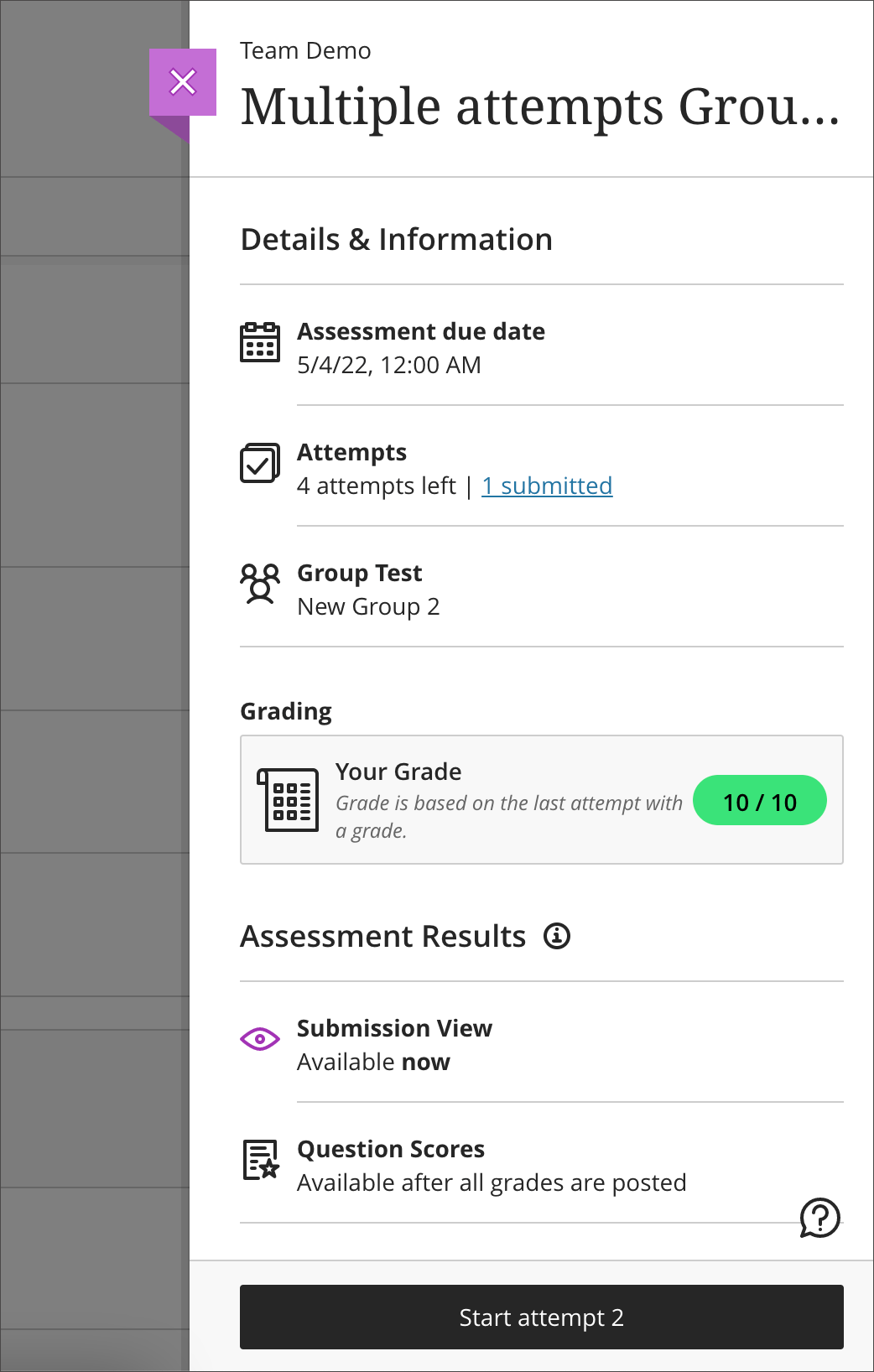Open the Assessment Results info icon
Screen dimensions: 874x1372
pyautogui.click(x=558, y=936)
